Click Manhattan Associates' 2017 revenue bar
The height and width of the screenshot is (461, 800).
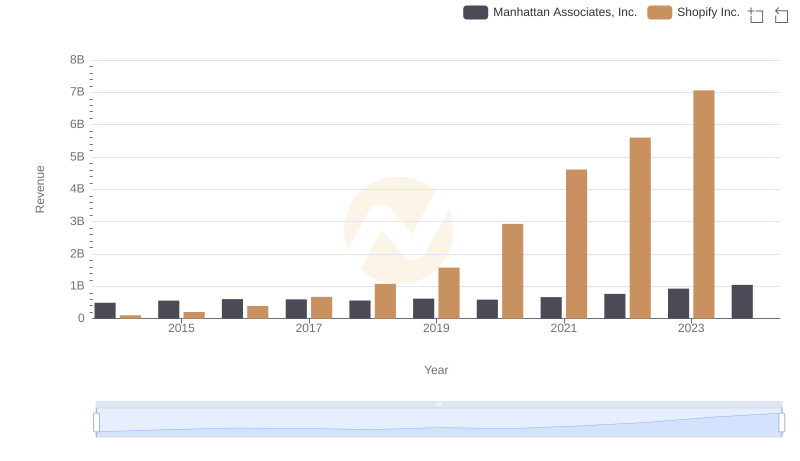(296, 309)
